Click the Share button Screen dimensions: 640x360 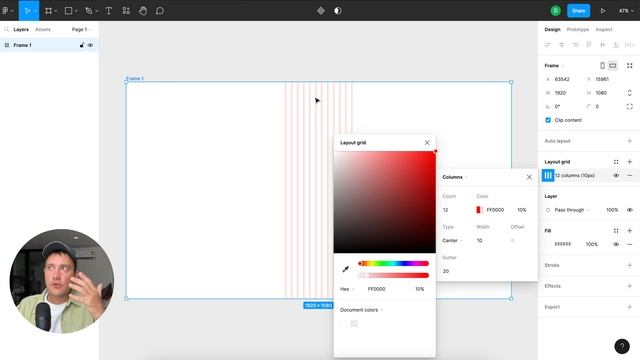click(x=578, y=11)
